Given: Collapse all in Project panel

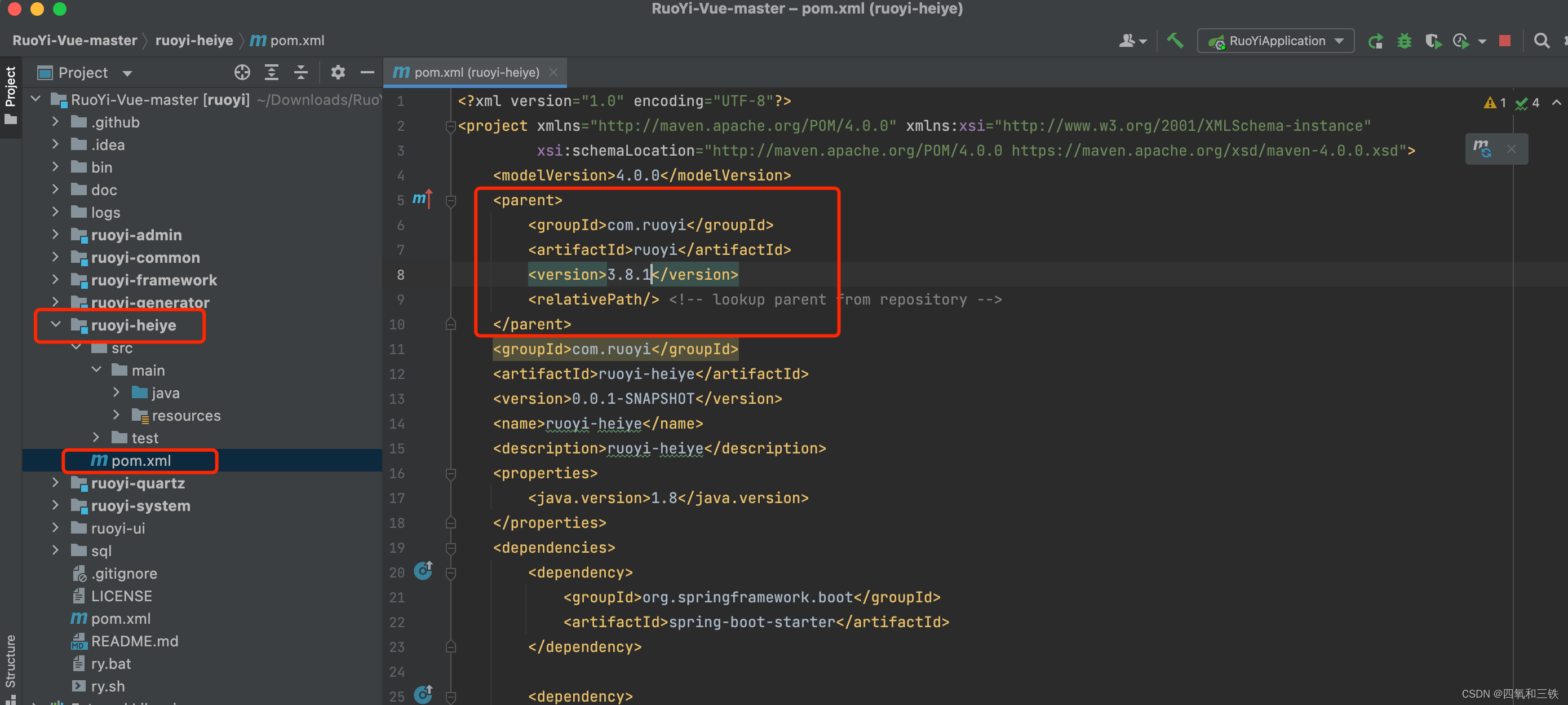Looking at the screenshot, I should click(x=301, y=73).
